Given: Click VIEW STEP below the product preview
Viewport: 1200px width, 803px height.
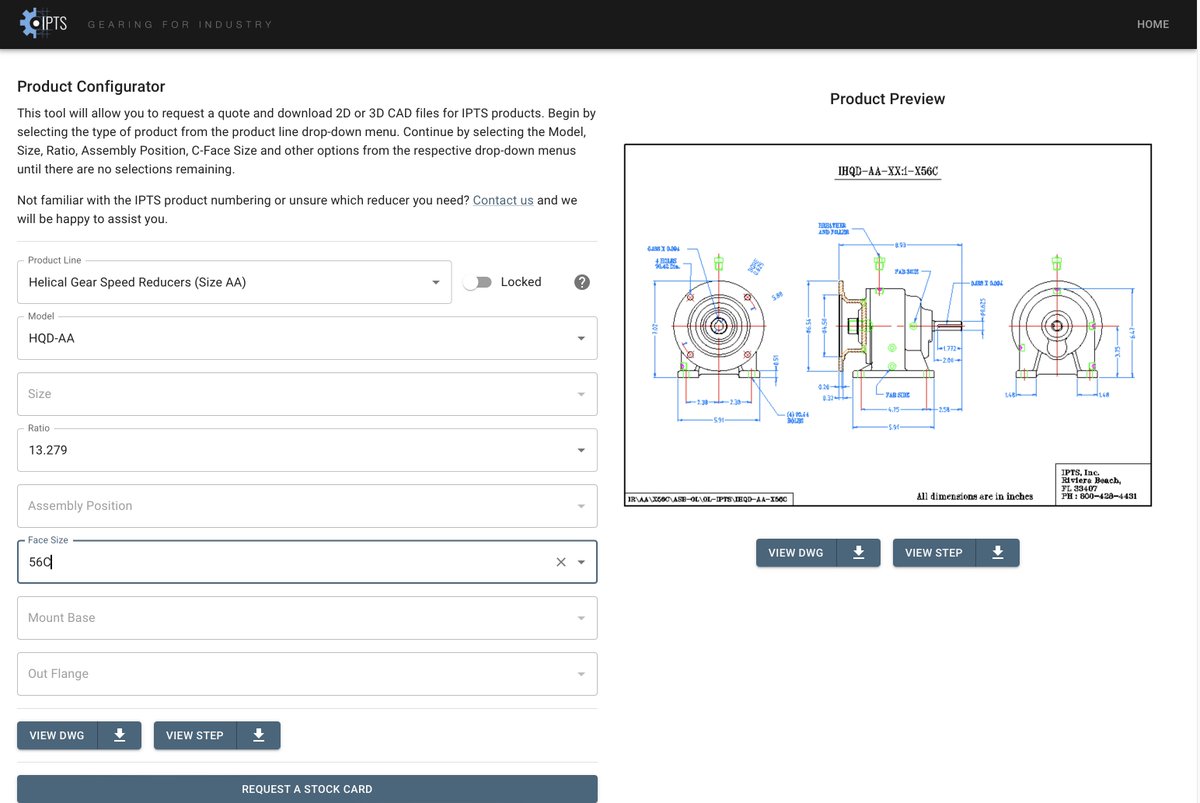Looking at the screenshot, I should (x=932, y=552).
